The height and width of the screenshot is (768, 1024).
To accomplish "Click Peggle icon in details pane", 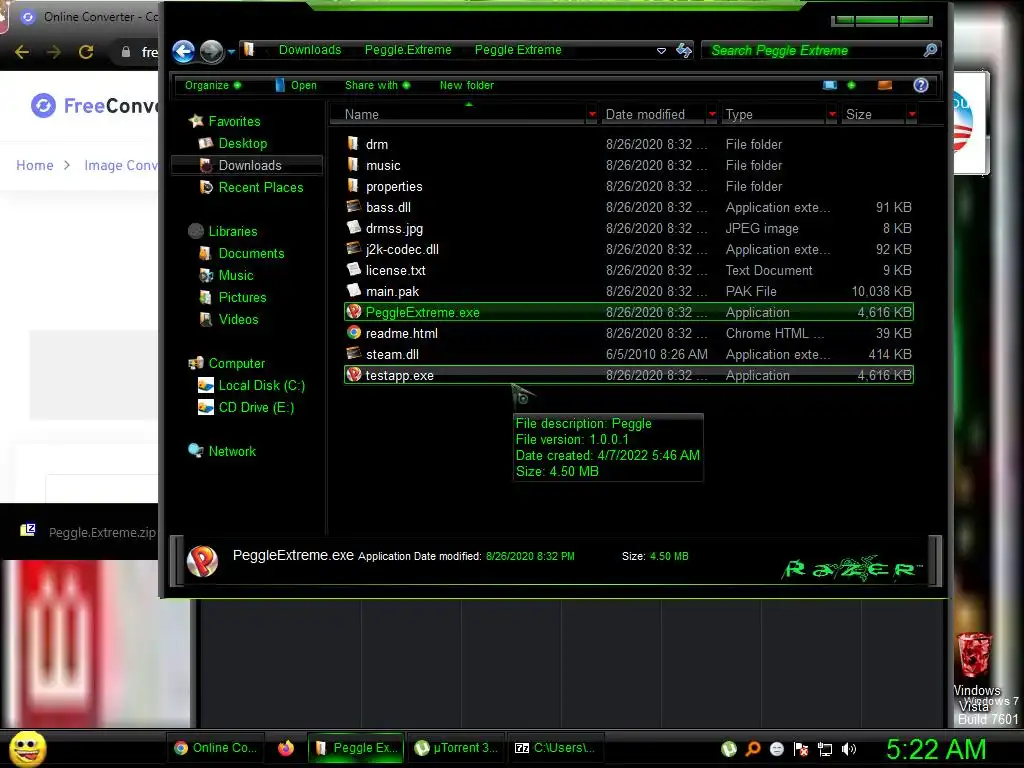I will pos(202,560).
